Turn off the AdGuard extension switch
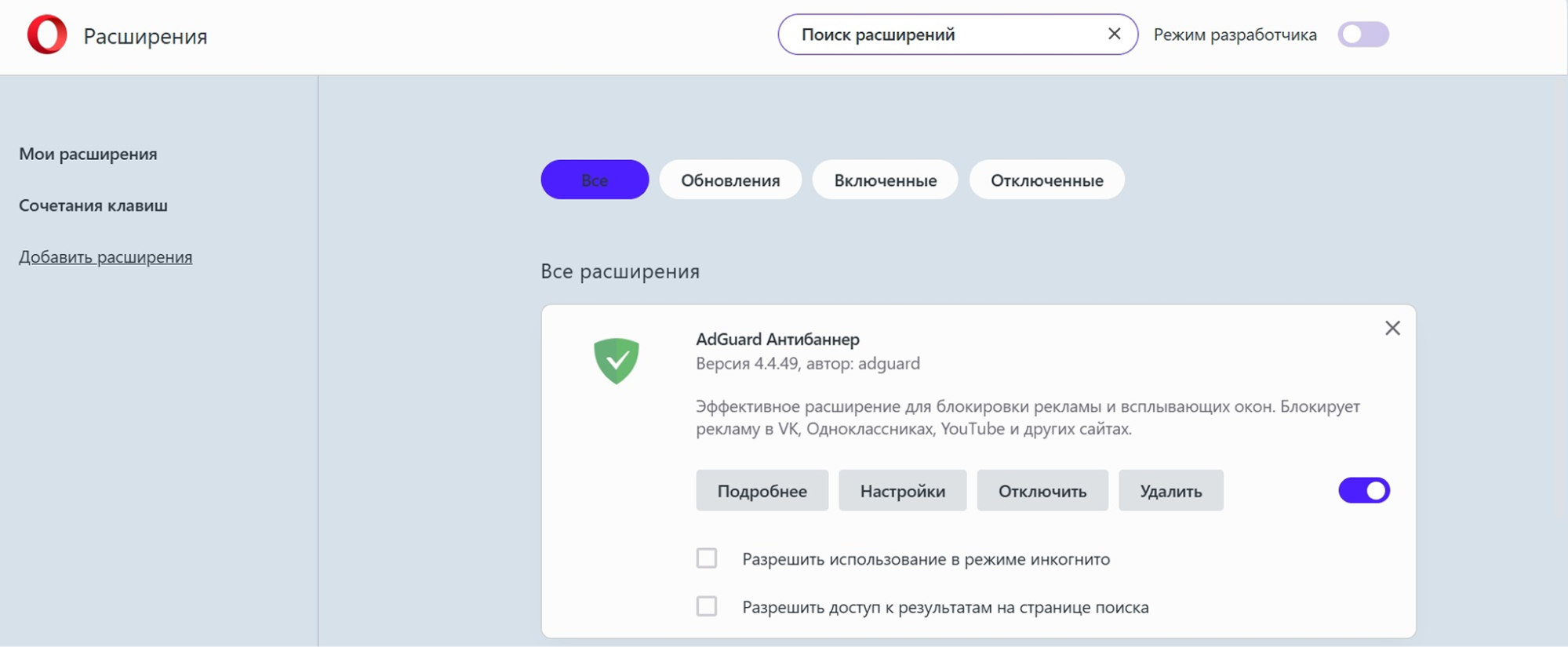This screenshot has width=1568, height=647. point(1363,490)
